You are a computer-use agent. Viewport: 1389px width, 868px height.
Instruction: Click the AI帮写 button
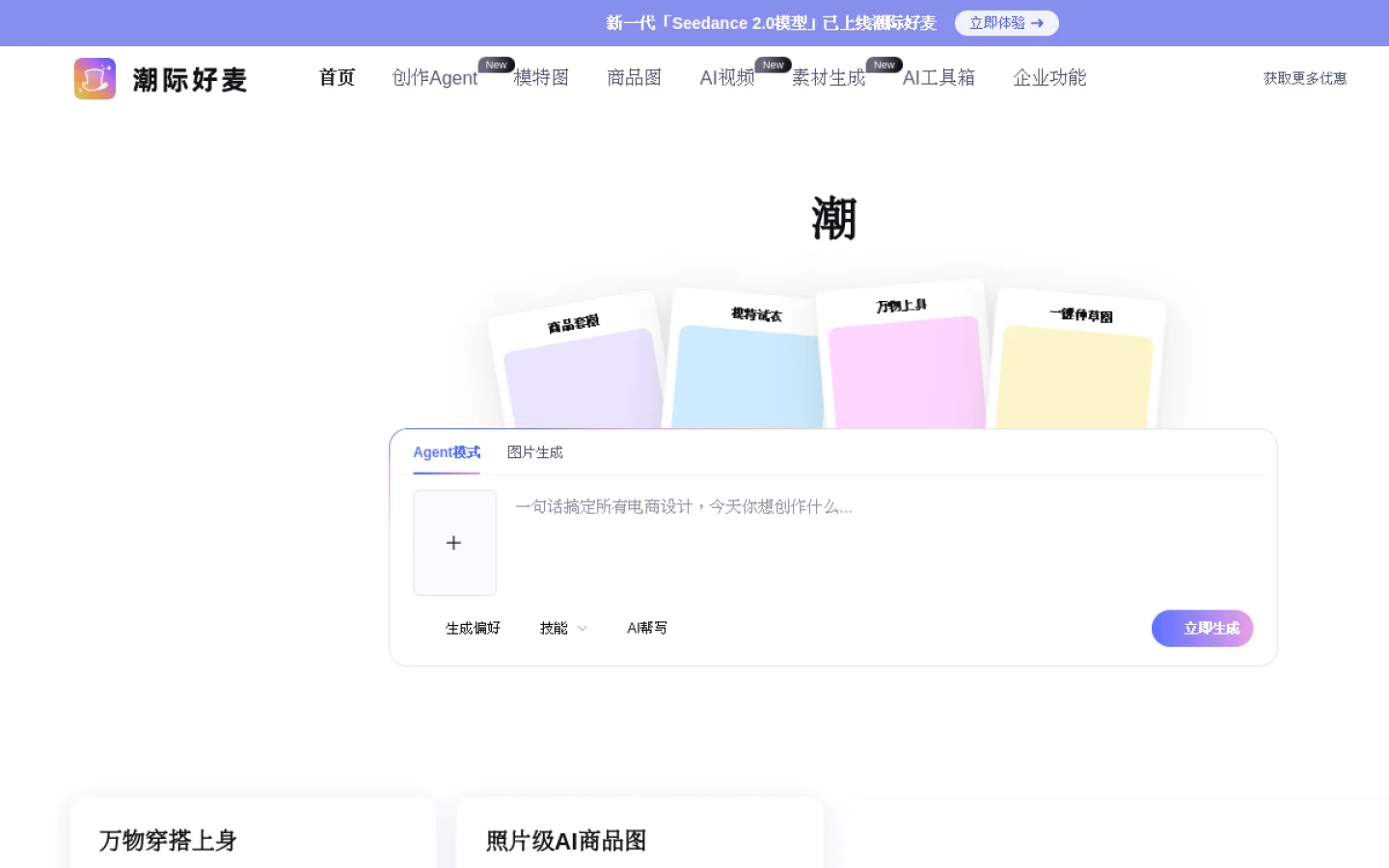click(647, 628)
